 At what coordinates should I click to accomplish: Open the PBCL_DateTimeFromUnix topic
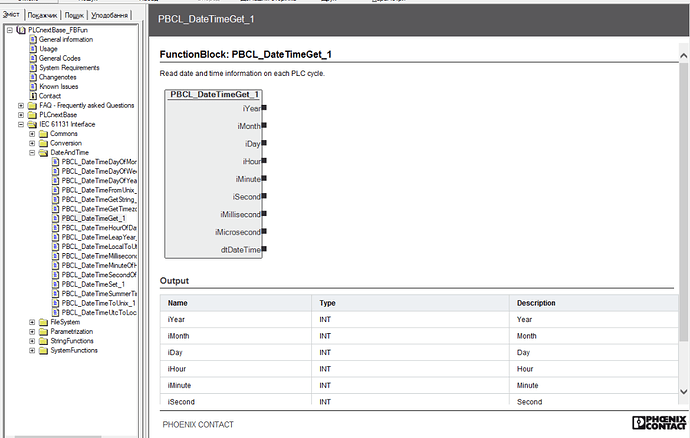coord(99,190)
